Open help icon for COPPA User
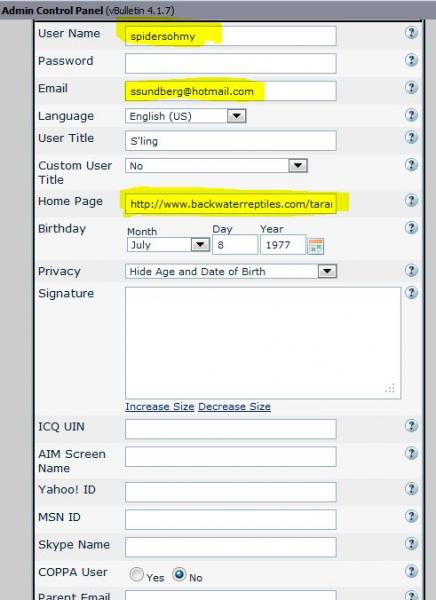The width and height of the screenshot is (436, 600). tap(411, 571)
